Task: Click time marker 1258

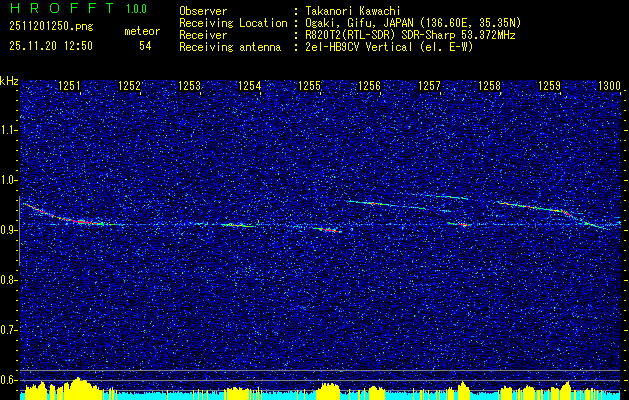Action: click(x=490, y=86)
